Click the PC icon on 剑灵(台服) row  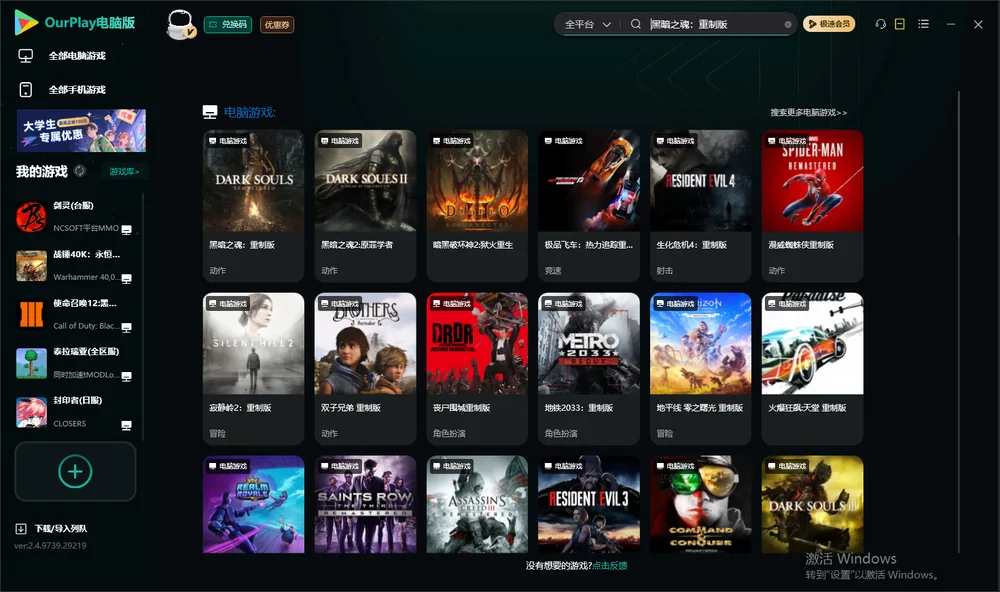click(127, 230)
